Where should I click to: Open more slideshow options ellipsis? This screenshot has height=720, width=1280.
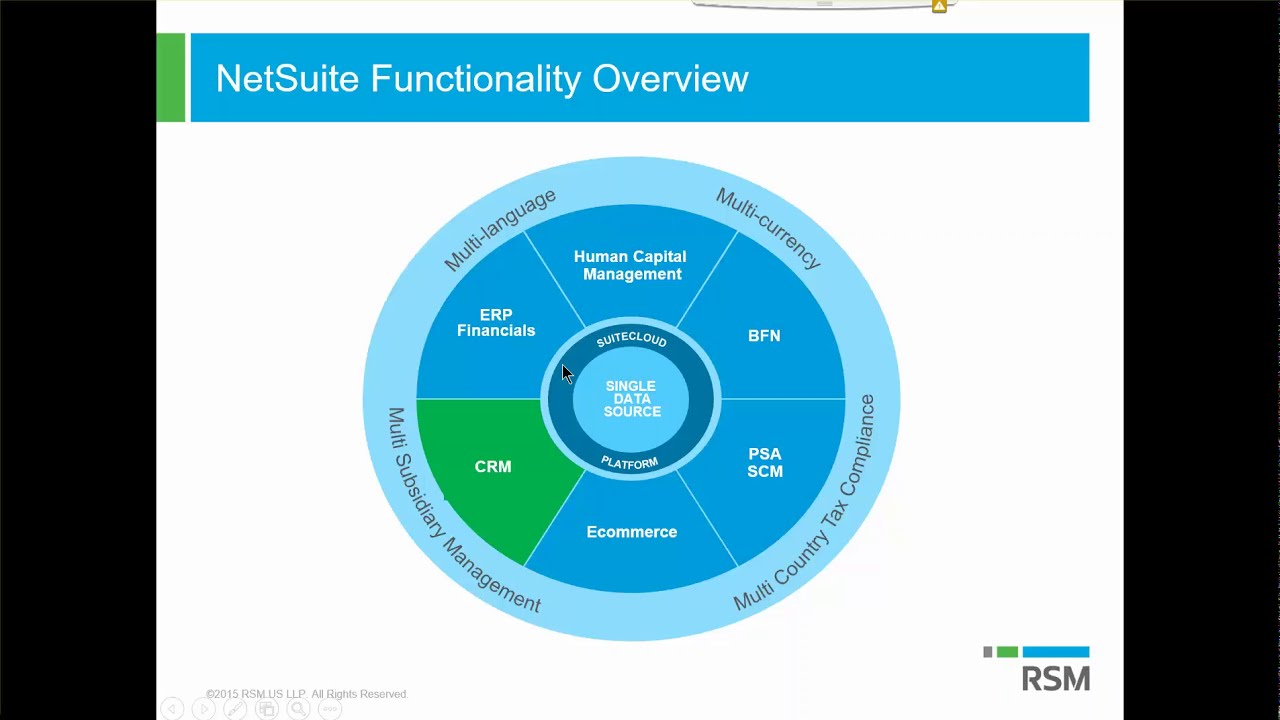[x=329, y=709]
